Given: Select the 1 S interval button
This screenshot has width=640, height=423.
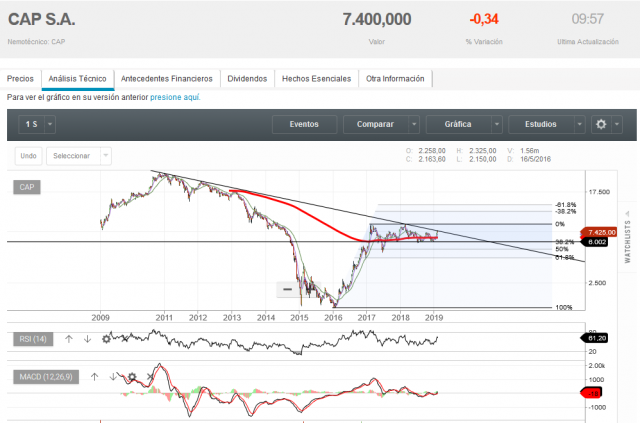Looking at the screenshot, I should coord(31,124).
